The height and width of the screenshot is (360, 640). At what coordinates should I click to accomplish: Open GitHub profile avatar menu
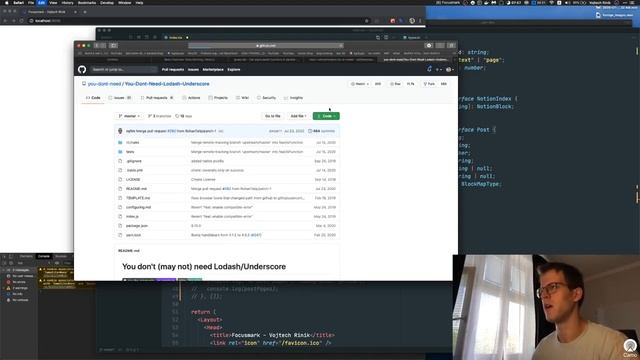[x=449, y=69]
